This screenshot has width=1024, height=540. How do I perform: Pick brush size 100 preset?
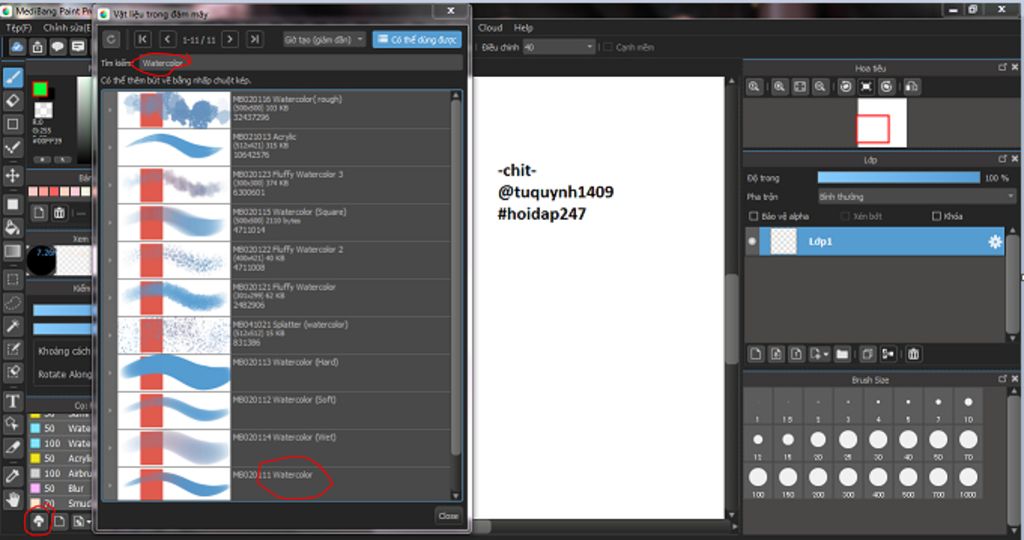[758, 481]
